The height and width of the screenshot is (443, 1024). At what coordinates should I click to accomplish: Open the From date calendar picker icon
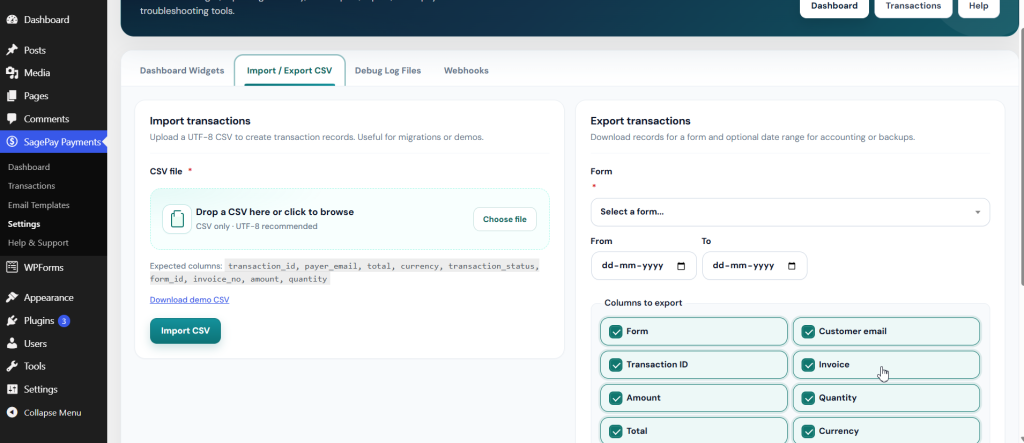point(681,266)
